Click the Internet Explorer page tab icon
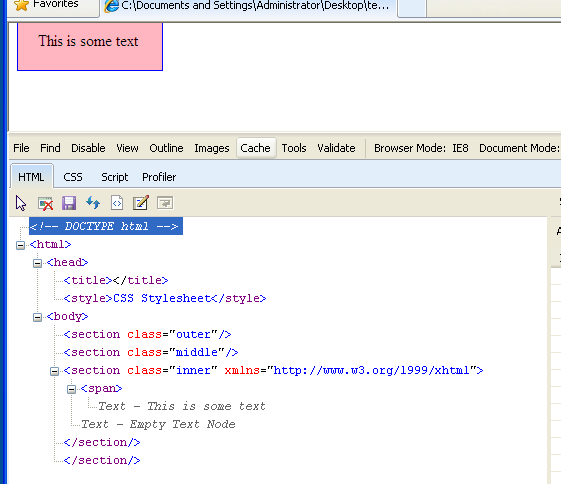 tap(112, 6)
